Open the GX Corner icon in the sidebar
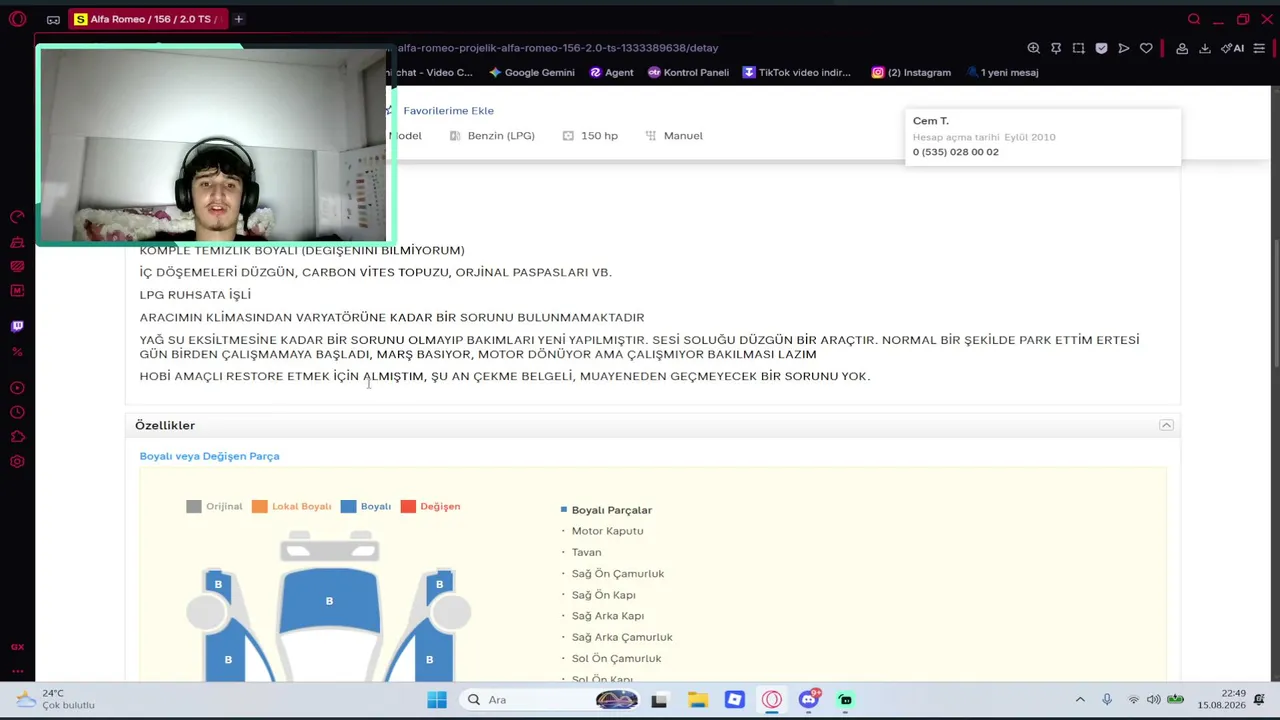The width and height of the screenshot is (1280, 720). tap(17, 647)
